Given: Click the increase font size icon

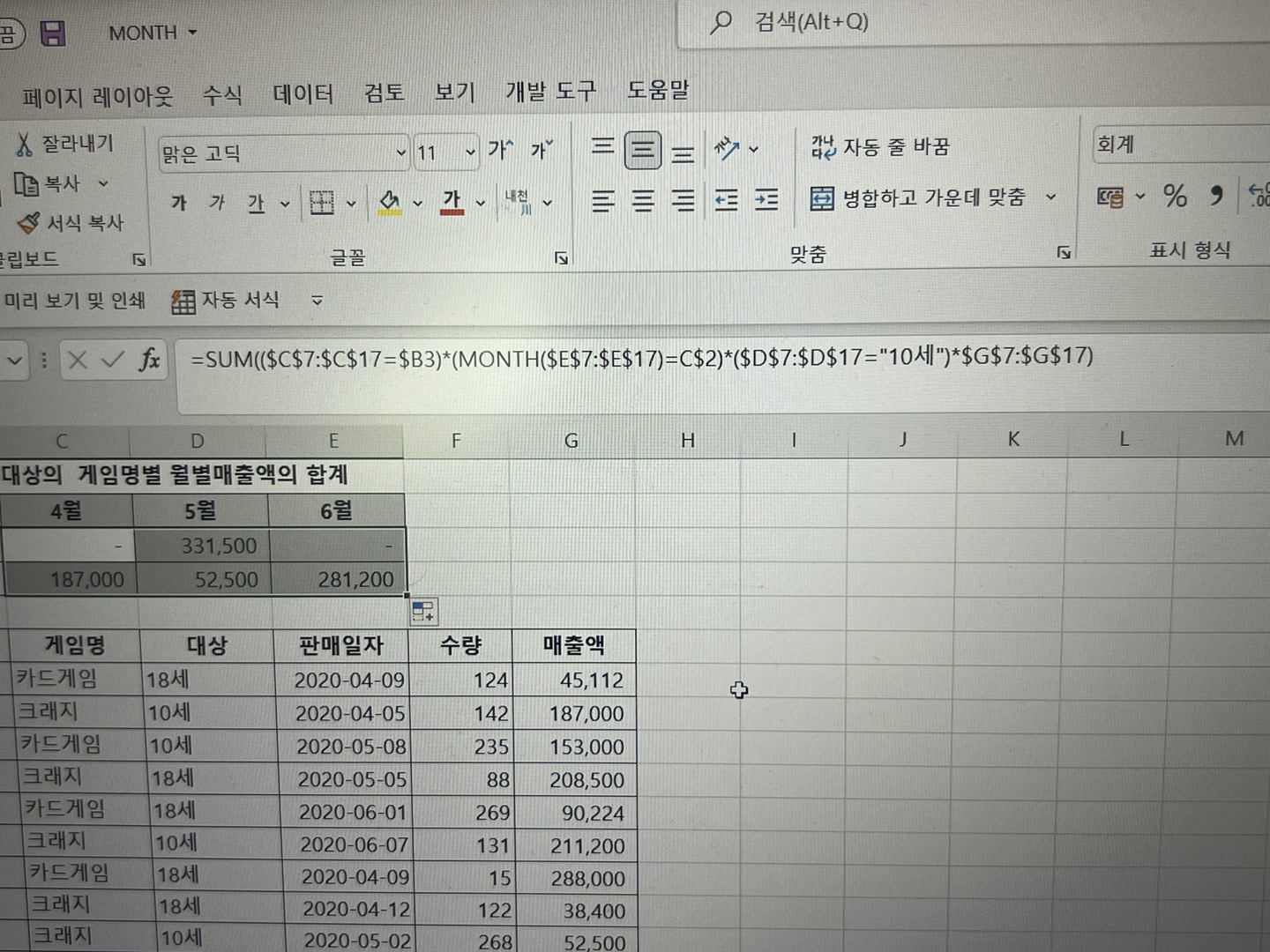Looking at the screenshot, I should tap(500, 151).
